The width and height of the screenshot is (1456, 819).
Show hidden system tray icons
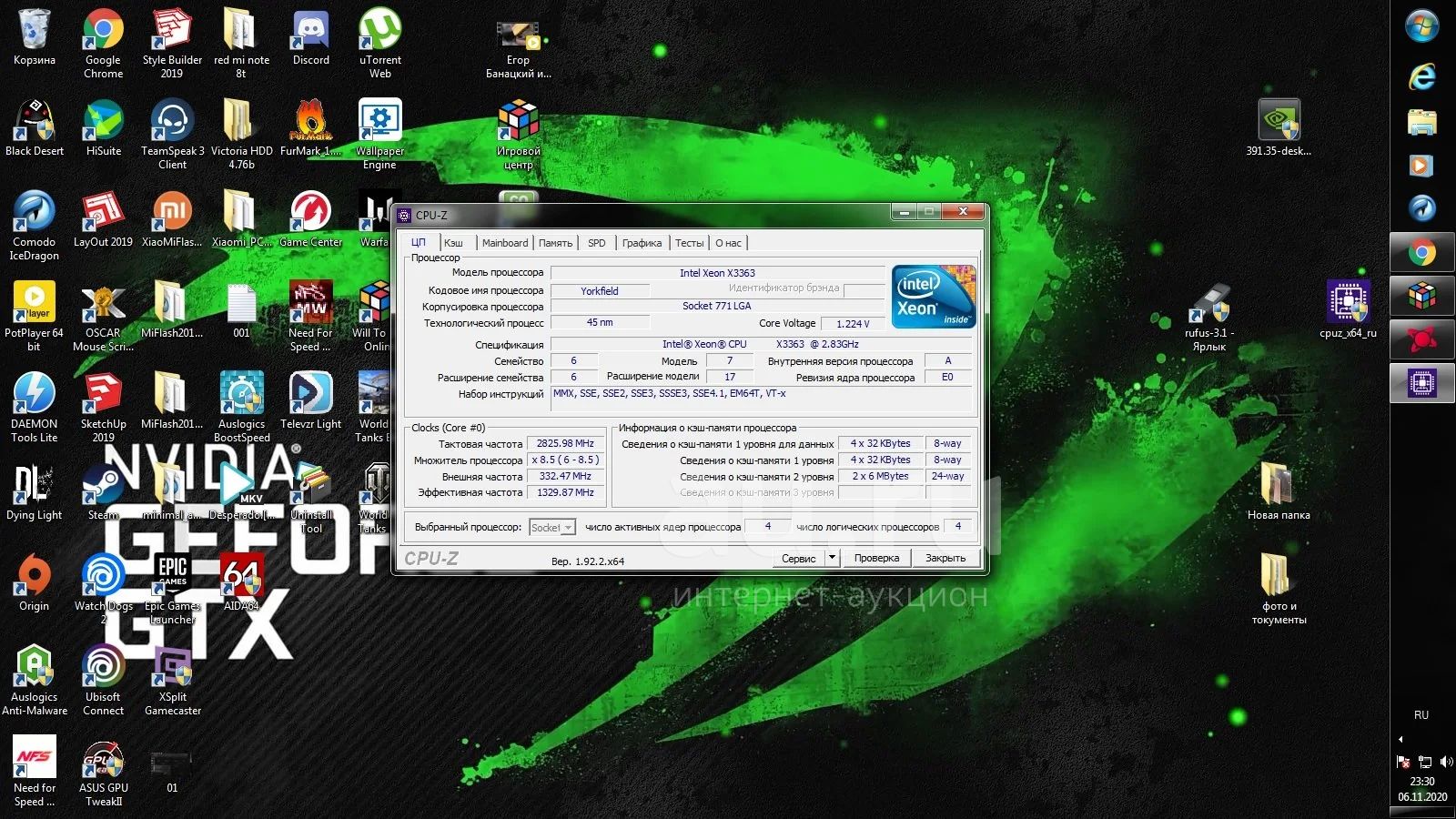tap(1401, 739)
